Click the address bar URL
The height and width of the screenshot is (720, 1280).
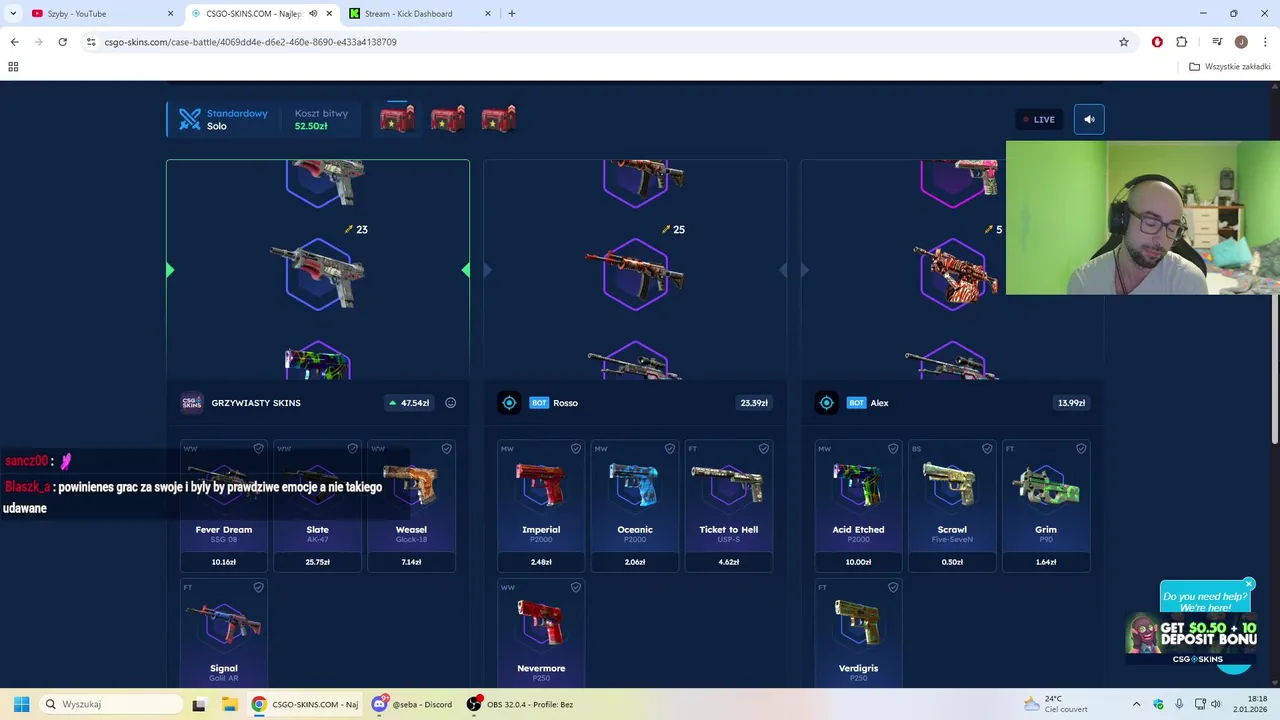click(250, 42)
